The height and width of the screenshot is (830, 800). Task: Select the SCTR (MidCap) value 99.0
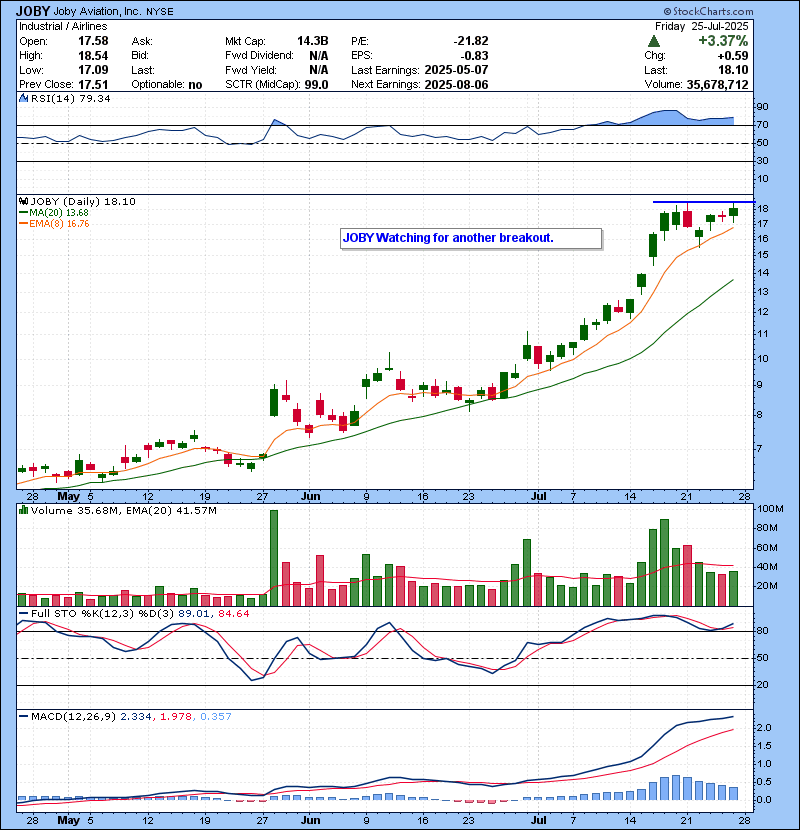tap(317, 85)
